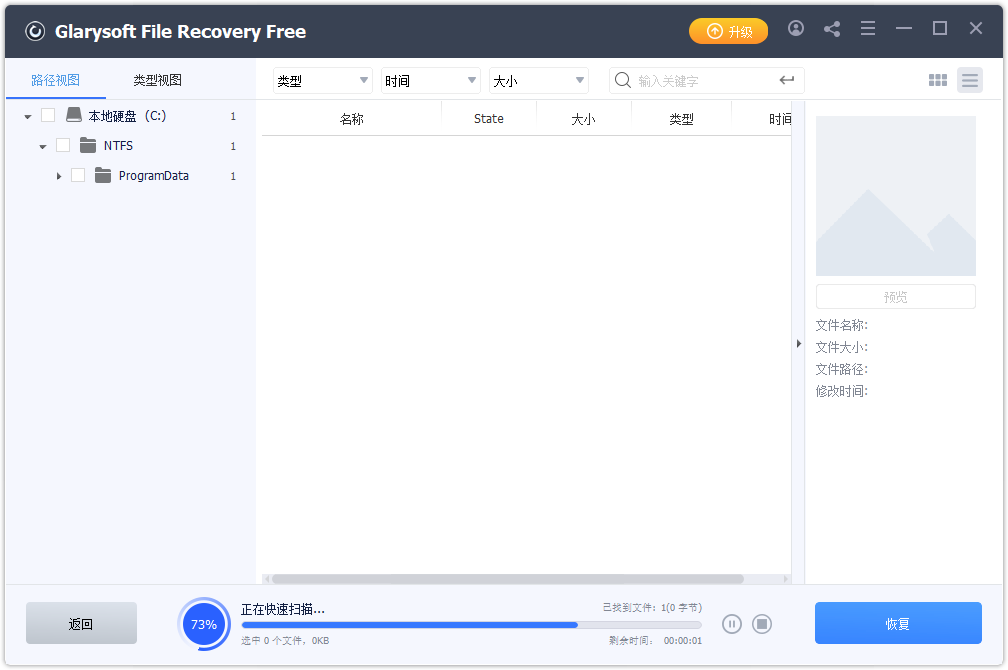Open the account profile icon
Viewport: 1008px width, 670px height.
(796, 29)
